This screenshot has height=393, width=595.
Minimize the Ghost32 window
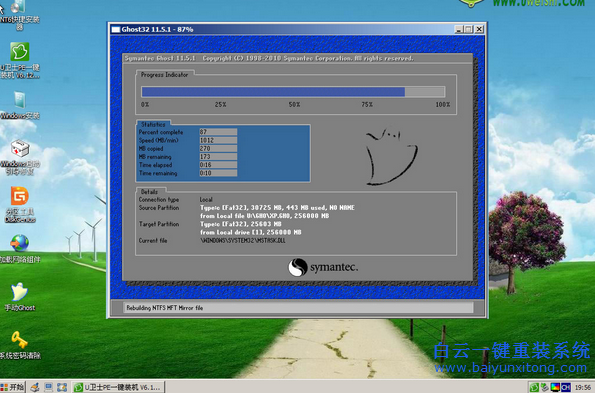[459, 29]
